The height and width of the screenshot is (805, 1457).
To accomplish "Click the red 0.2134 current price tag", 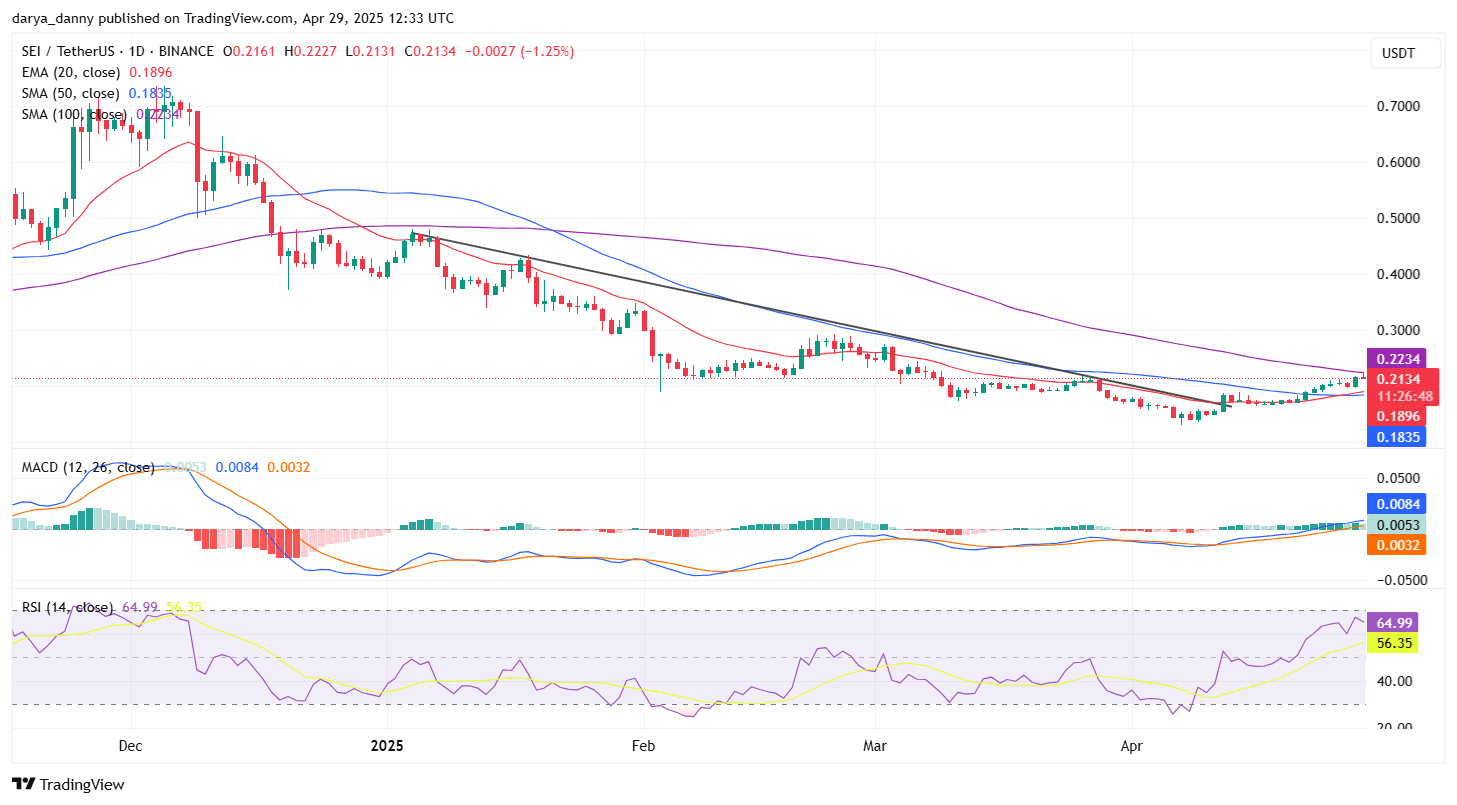I will click(1400, 379).
